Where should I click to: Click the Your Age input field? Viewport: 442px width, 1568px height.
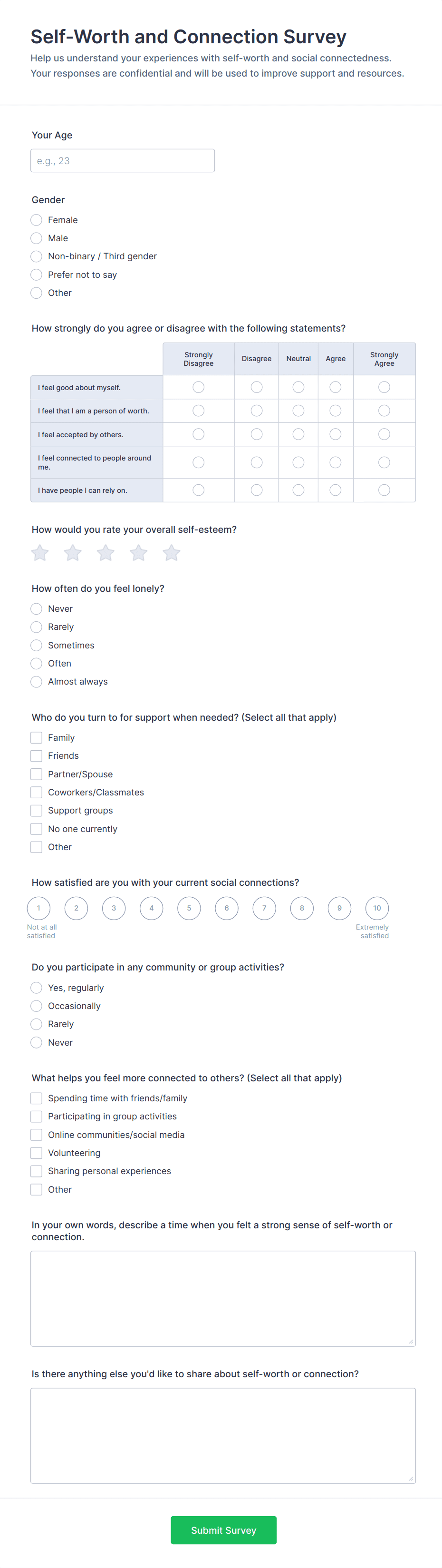tap(123, 161)
